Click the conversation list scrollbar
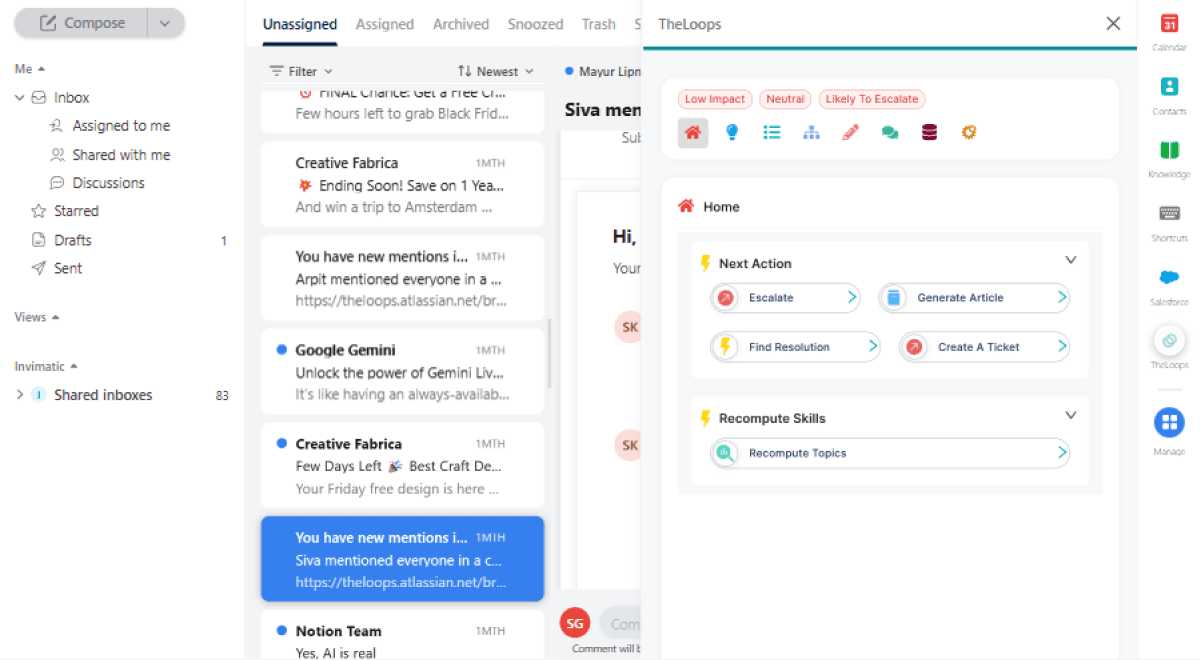 pos(548,354)
